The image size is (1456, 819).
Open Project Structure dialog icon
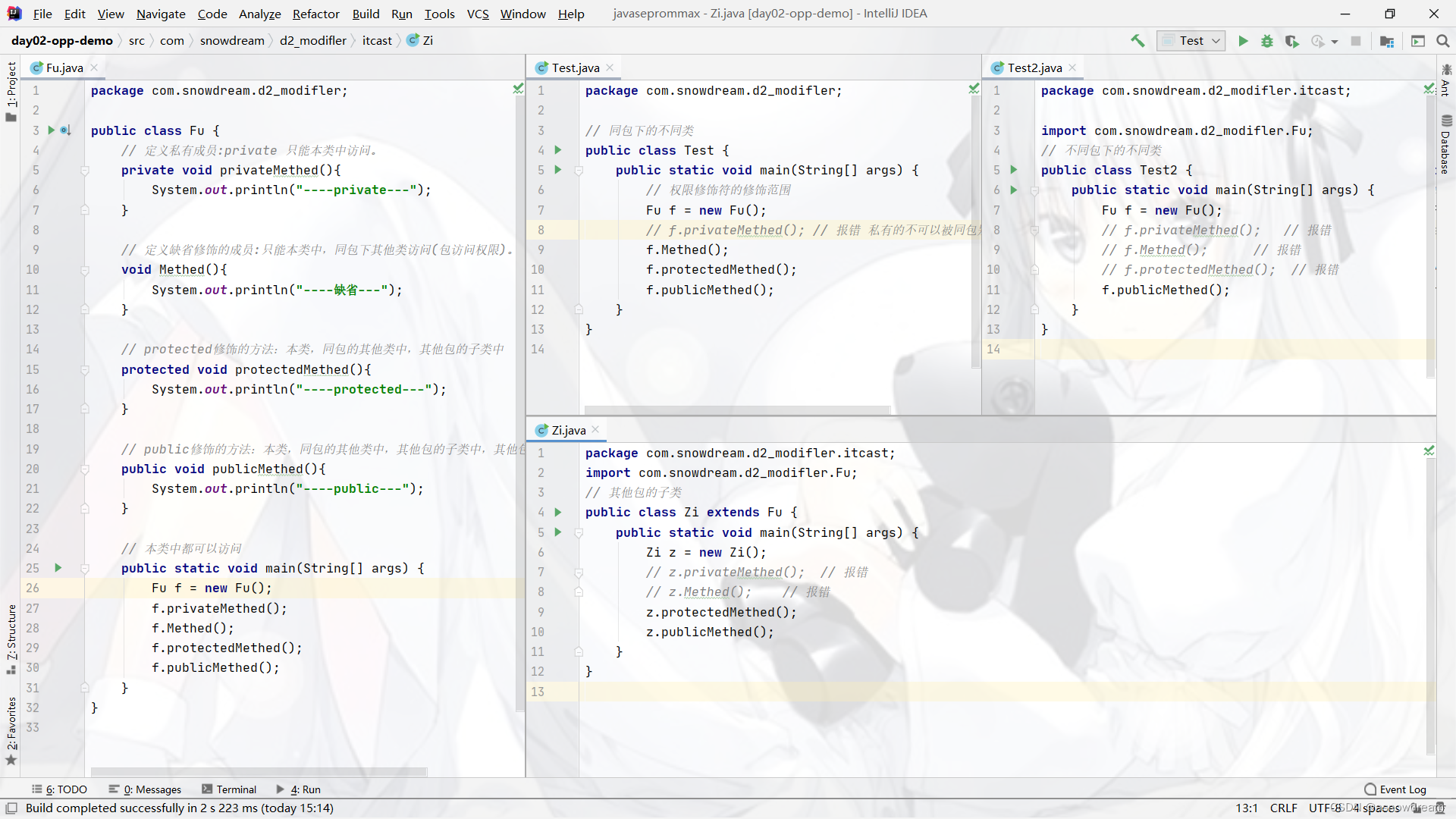coord(1387,41)
